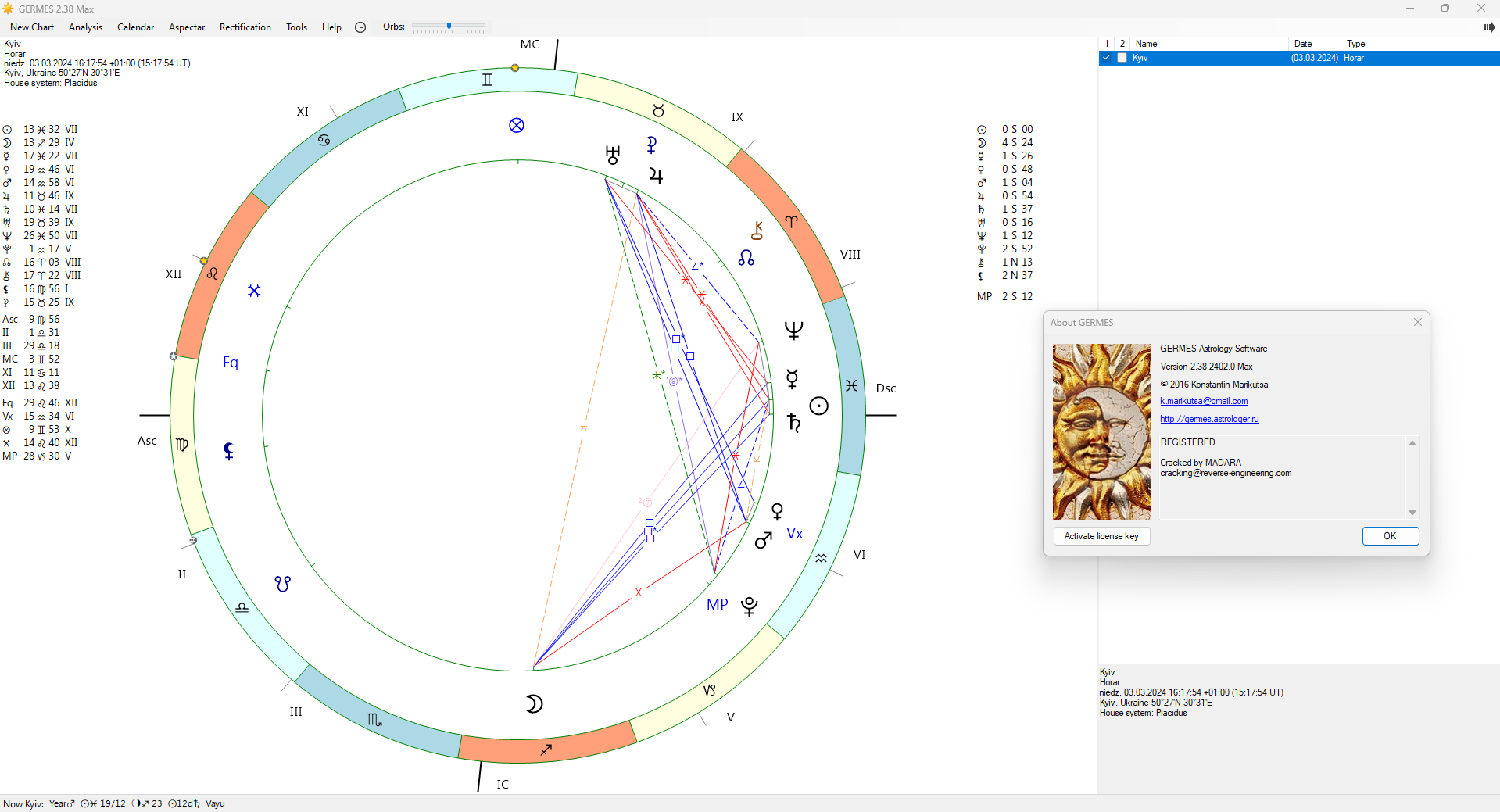Click the Libra sign on the zodiac ring
The image size is (1500, 812).
[x=242, y=607]
